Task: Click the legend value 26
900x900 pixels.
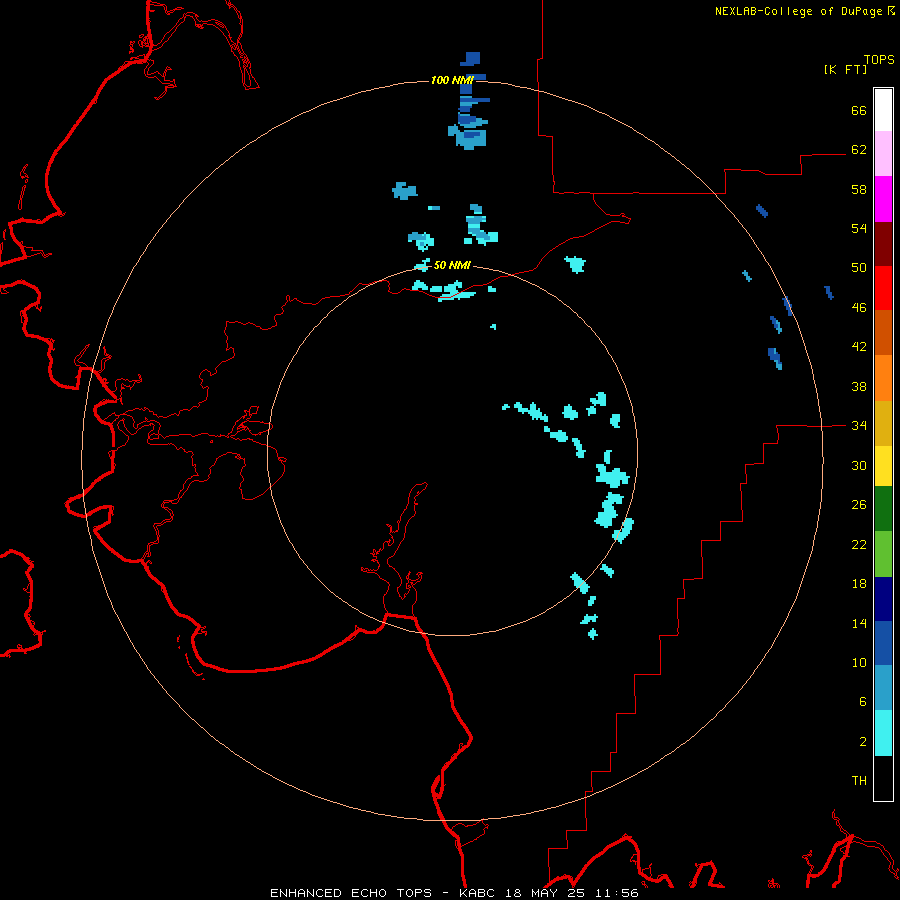Action: [859, 505]
